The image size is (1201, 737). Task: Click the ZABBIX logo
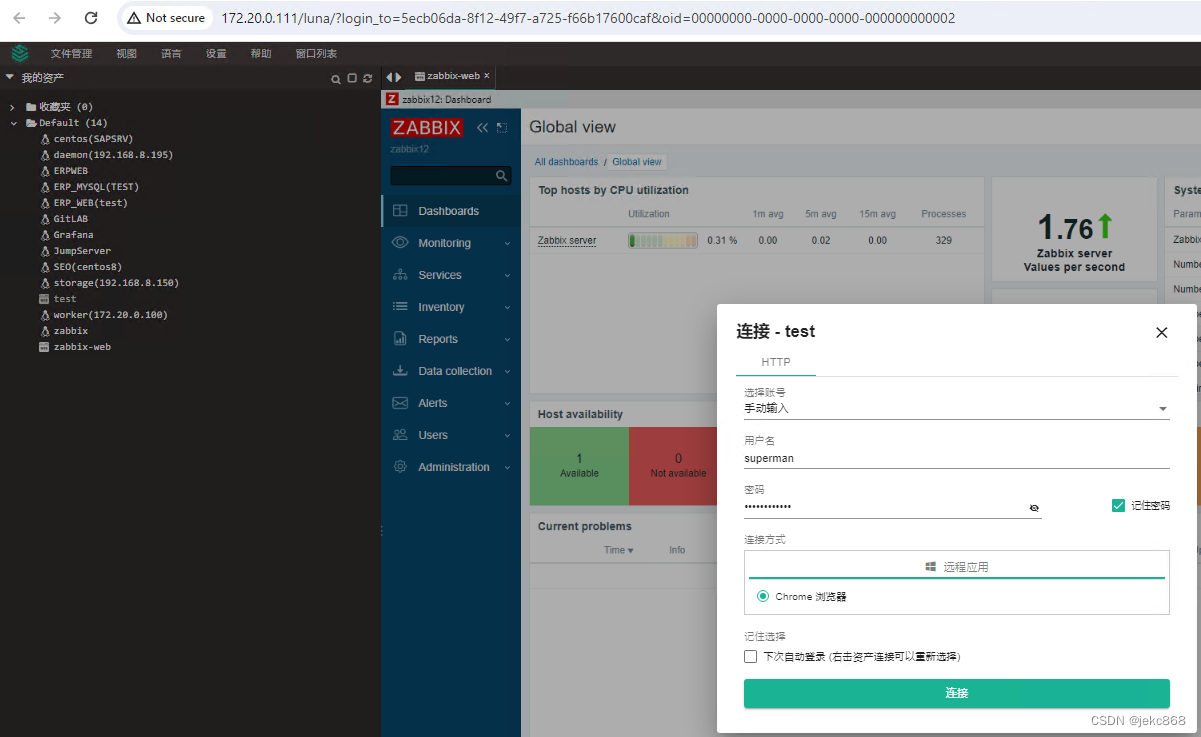(x=427, y=128)
